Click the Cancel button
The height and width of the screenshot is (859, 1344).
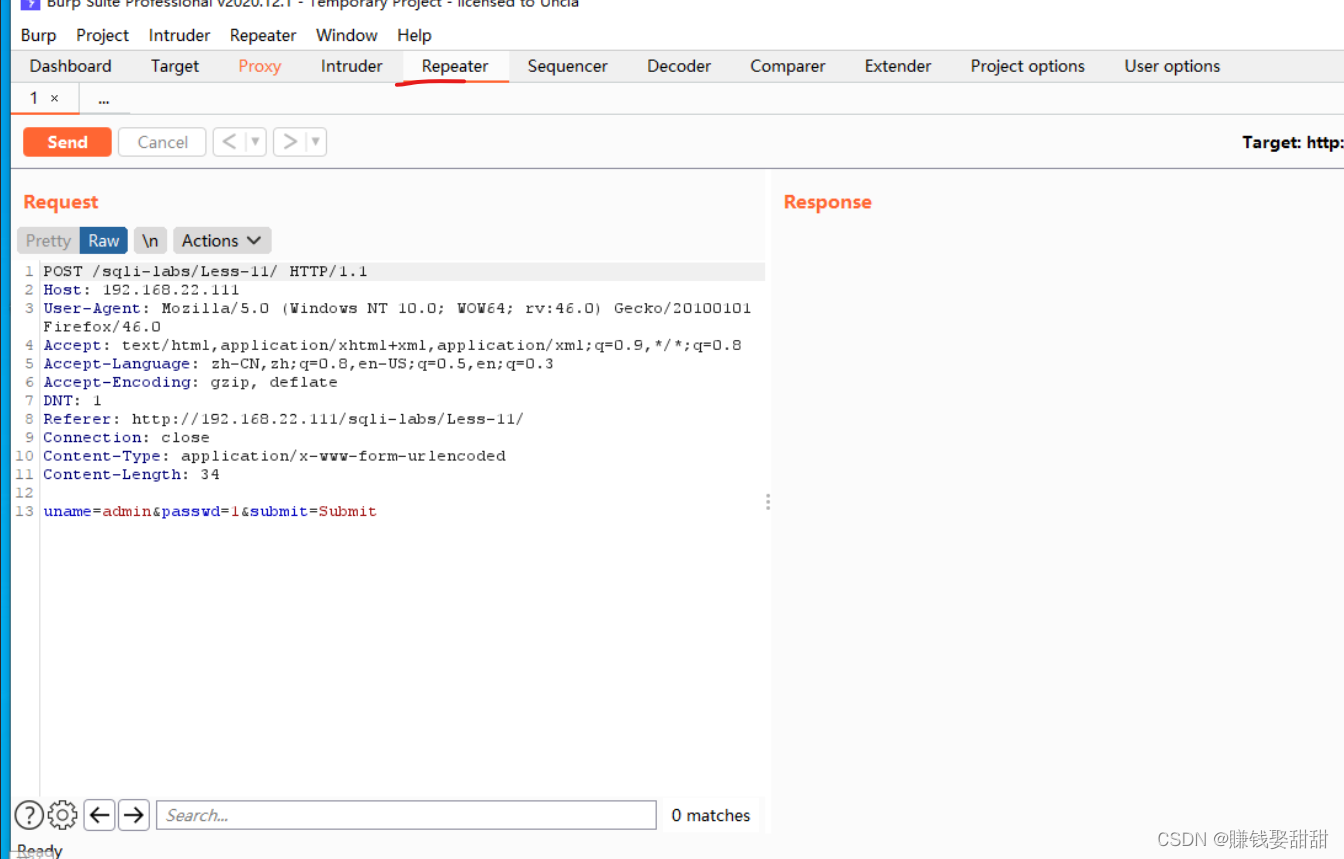162,142
